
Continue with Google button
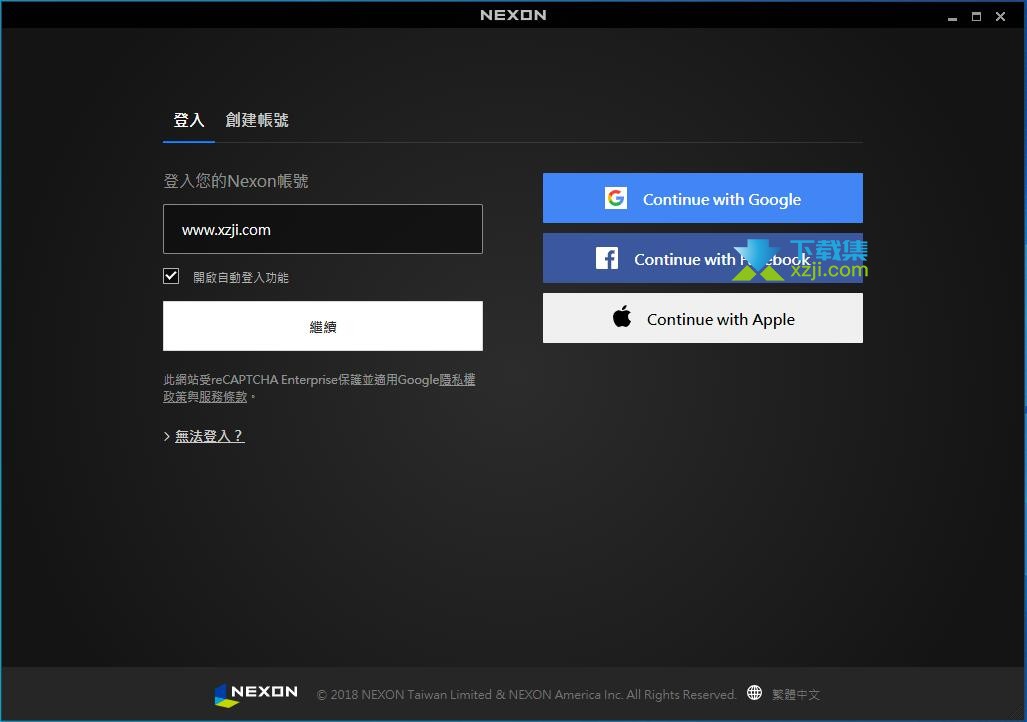tap(703, 199)
